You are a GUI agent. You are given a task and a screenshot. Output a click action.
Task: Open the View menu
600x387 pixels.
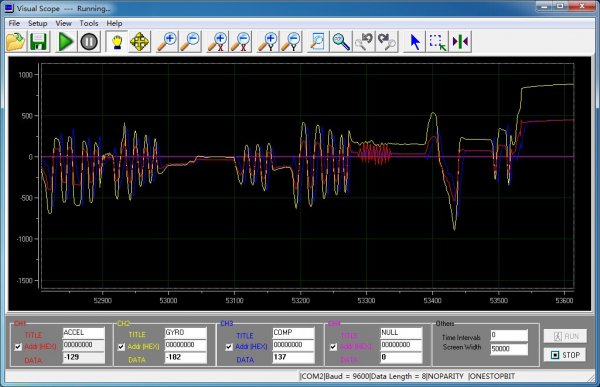pyautogui.click(x=64, y=23)
